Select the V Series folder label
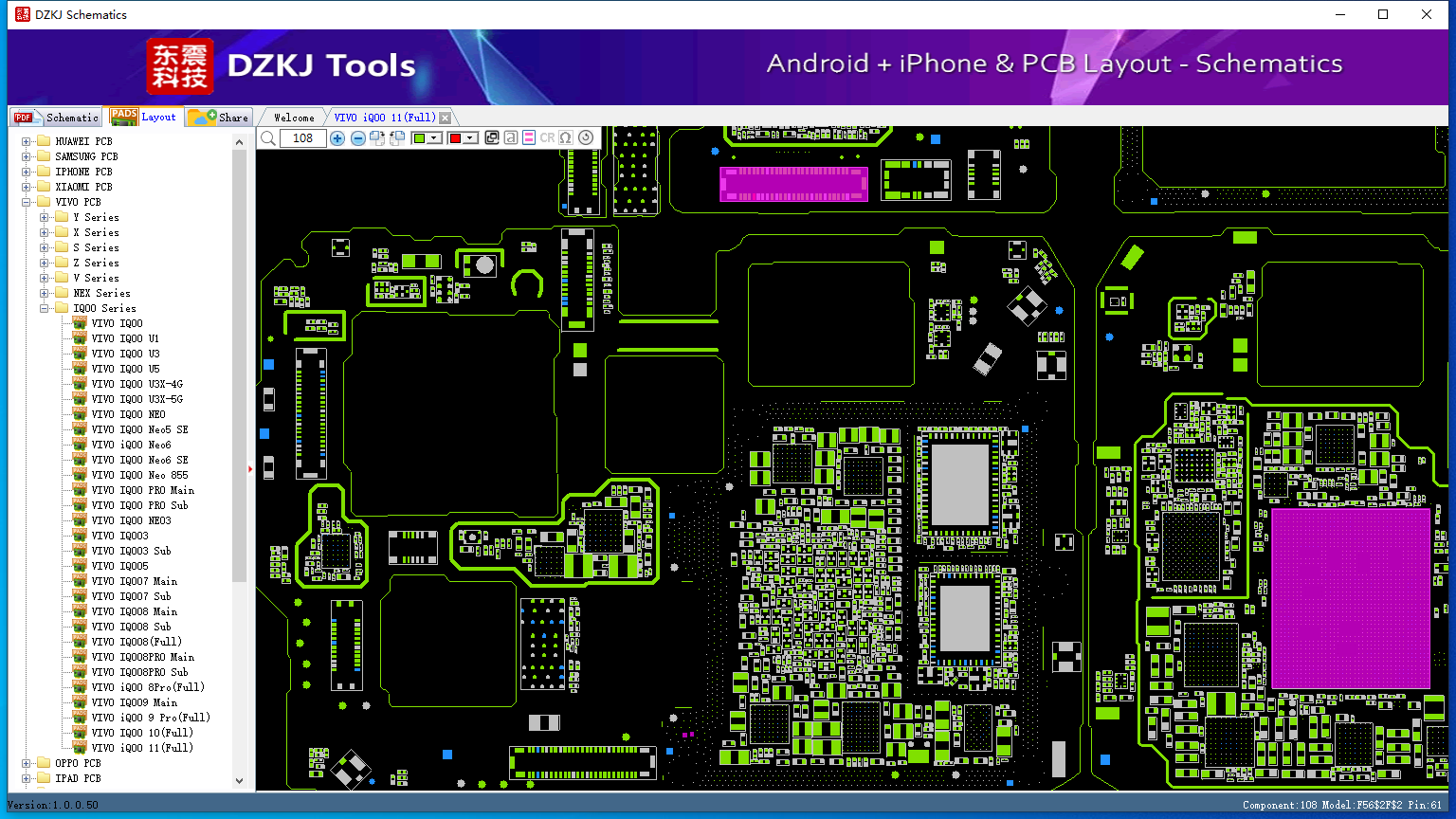This screenshot has height=819, width=1456. (97, 278)
